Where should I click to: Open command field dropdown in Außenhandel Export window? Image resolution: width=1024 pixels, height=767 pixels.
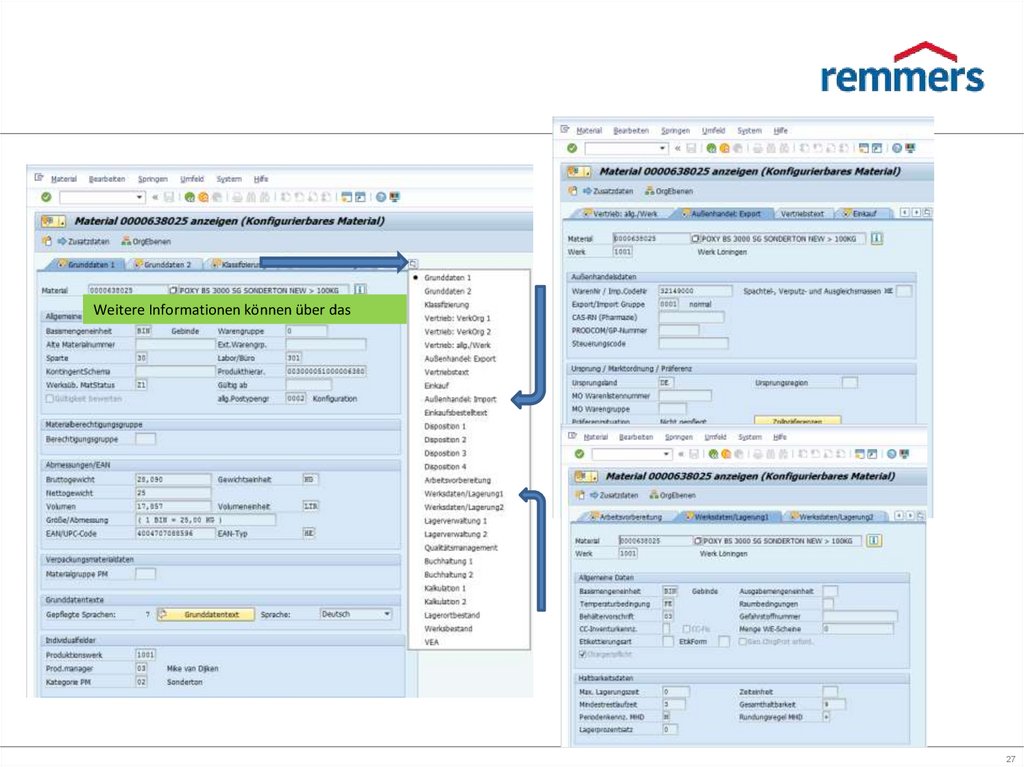664,148
